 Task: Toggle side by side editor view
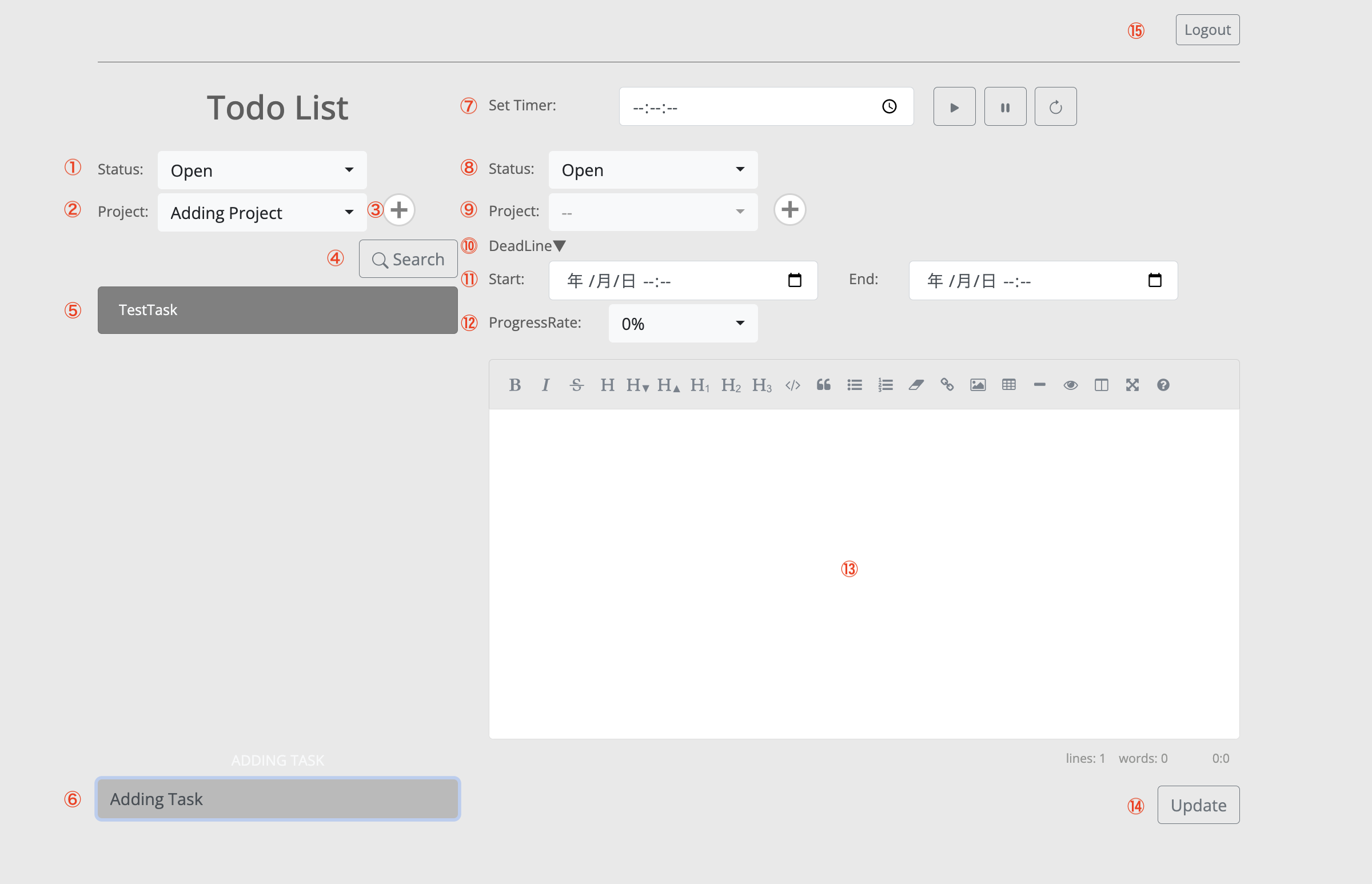point(1101,385)
